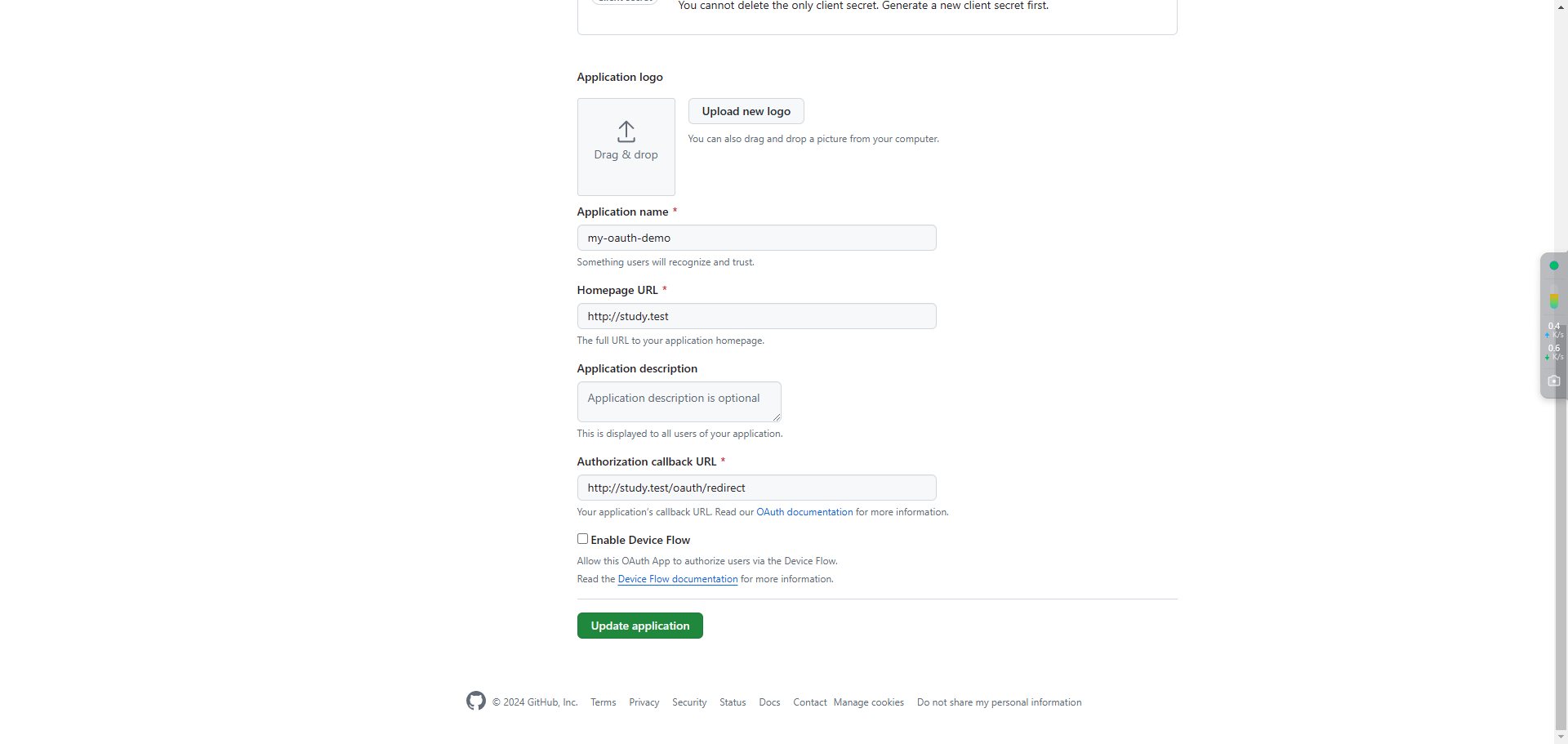The width and height of the screenshot is (1568, 744).
Task: Open the Privacy page from the footer
Action: (644, 702)
